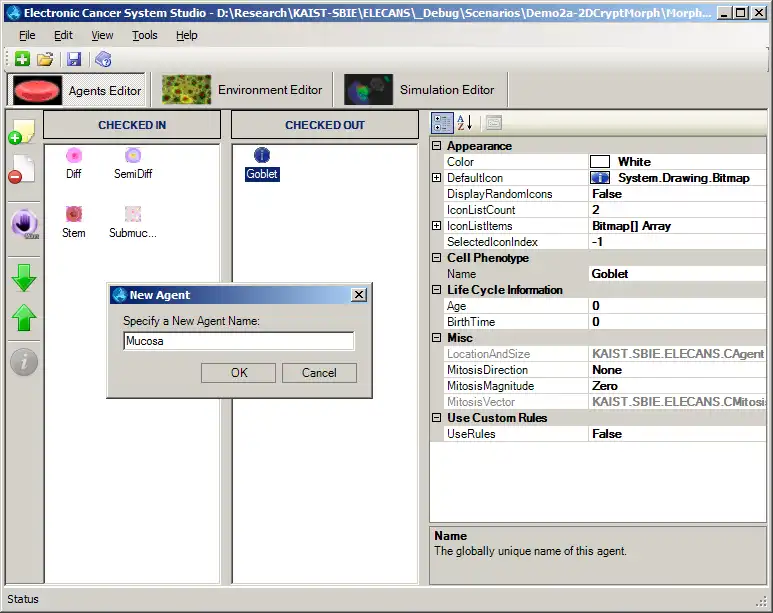Open the View menu
Screen dimensions: 773x613
tap(102, 35)
